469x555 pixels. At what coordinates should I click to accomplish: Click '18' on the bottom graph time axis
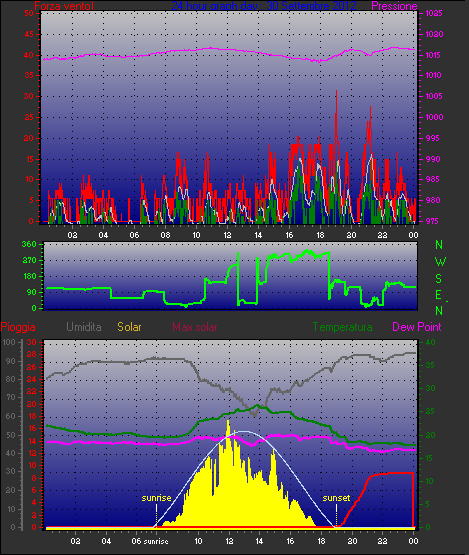(x=321, y=541)
